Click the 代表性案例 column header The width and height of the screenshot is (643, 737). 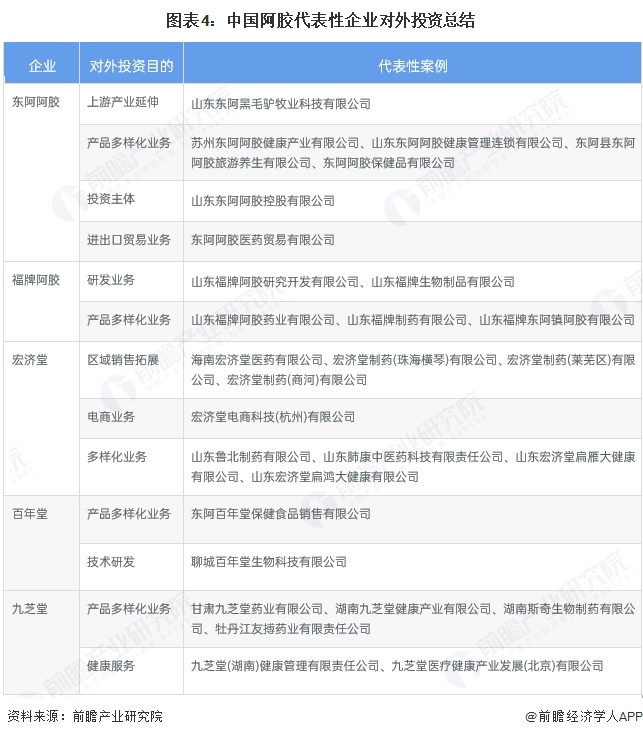[x=412, y=63]
